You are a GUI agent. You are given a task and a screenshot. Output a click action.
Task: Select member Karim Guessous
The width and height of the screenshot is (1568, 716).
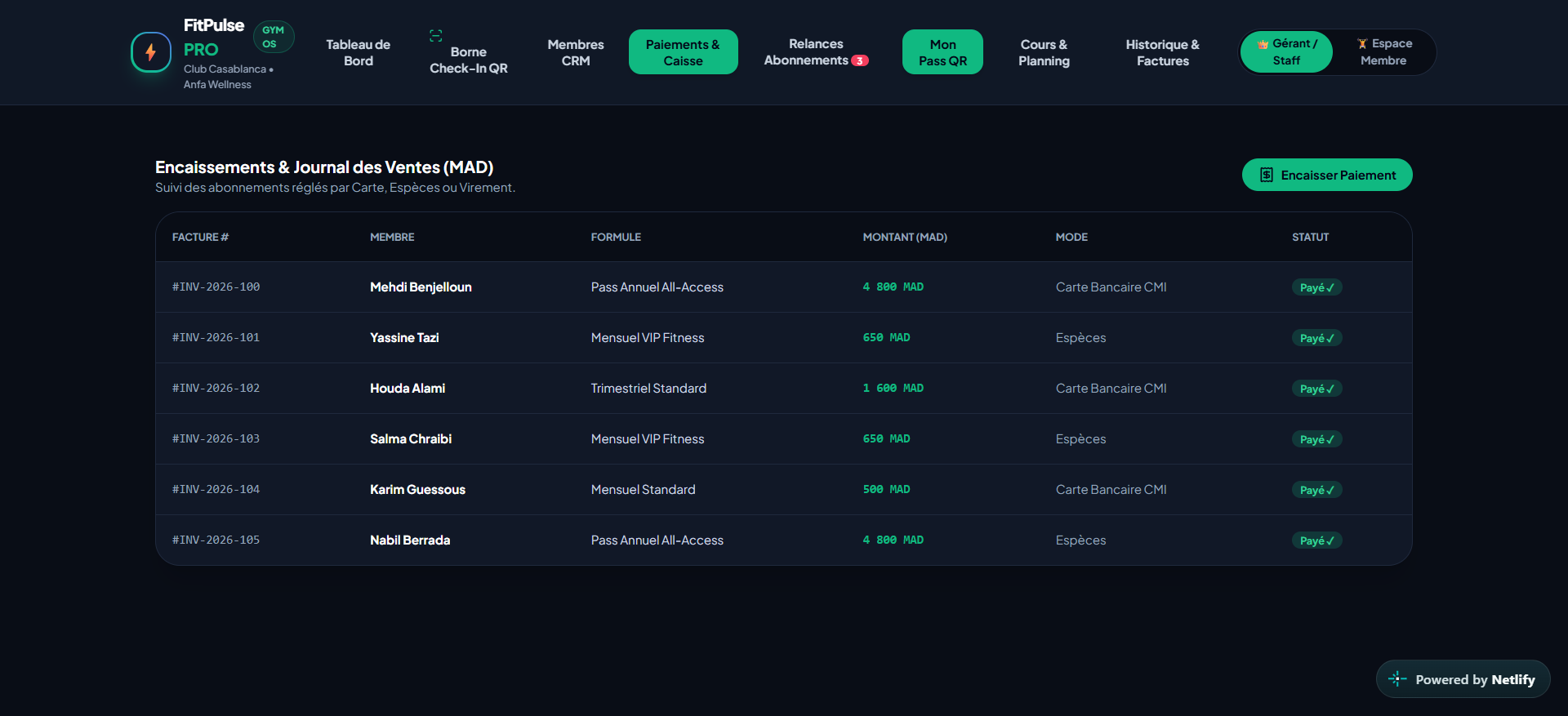pos(417,490)
